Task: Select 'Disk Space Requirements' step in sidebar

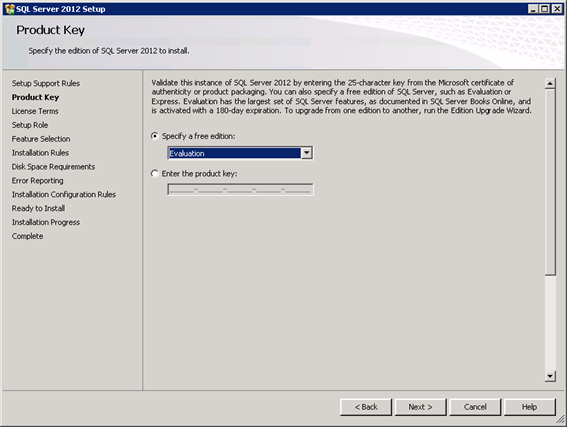Action: click(53, 167)
